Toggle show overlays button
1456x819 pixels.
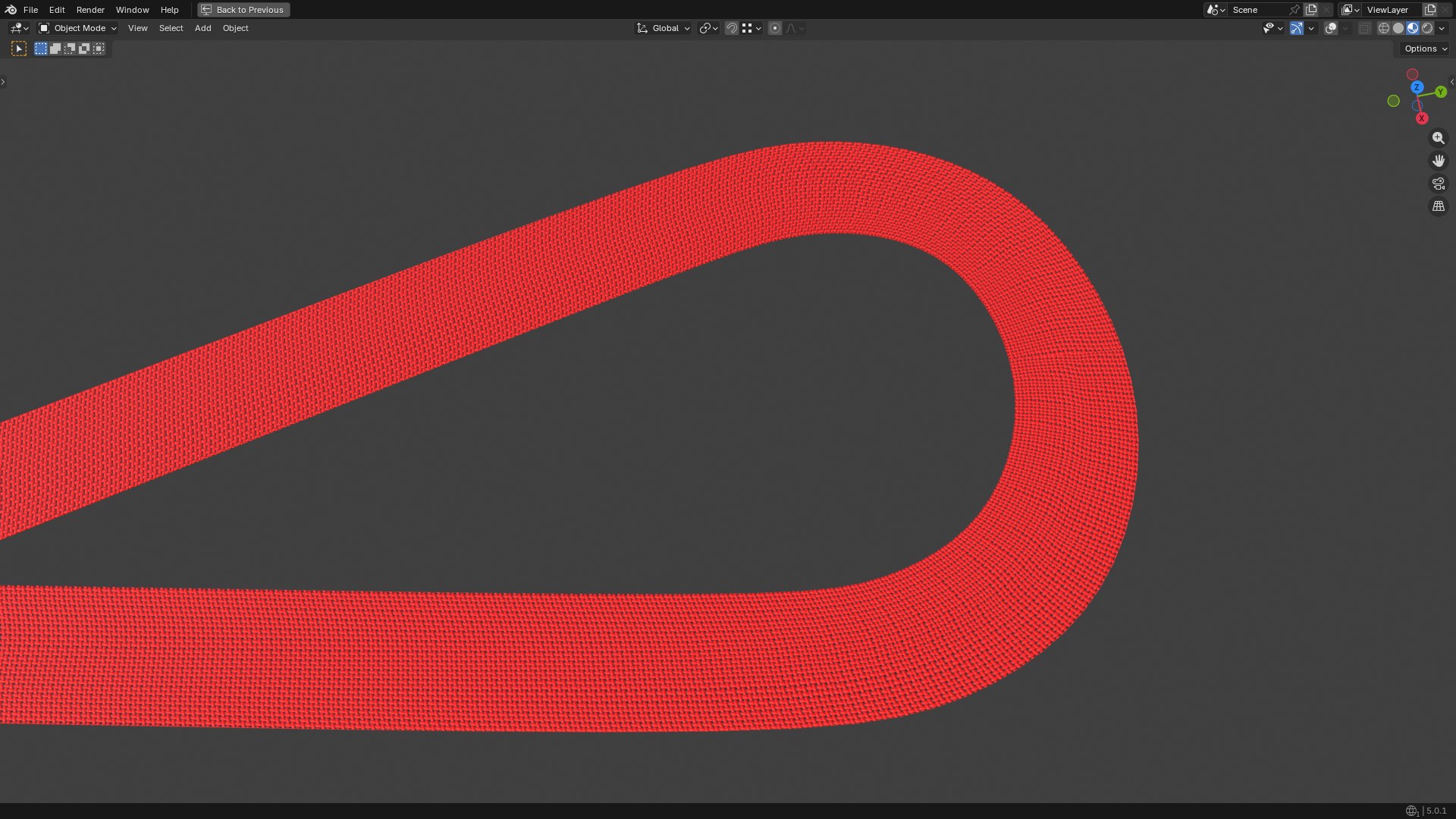point(1331,28)
